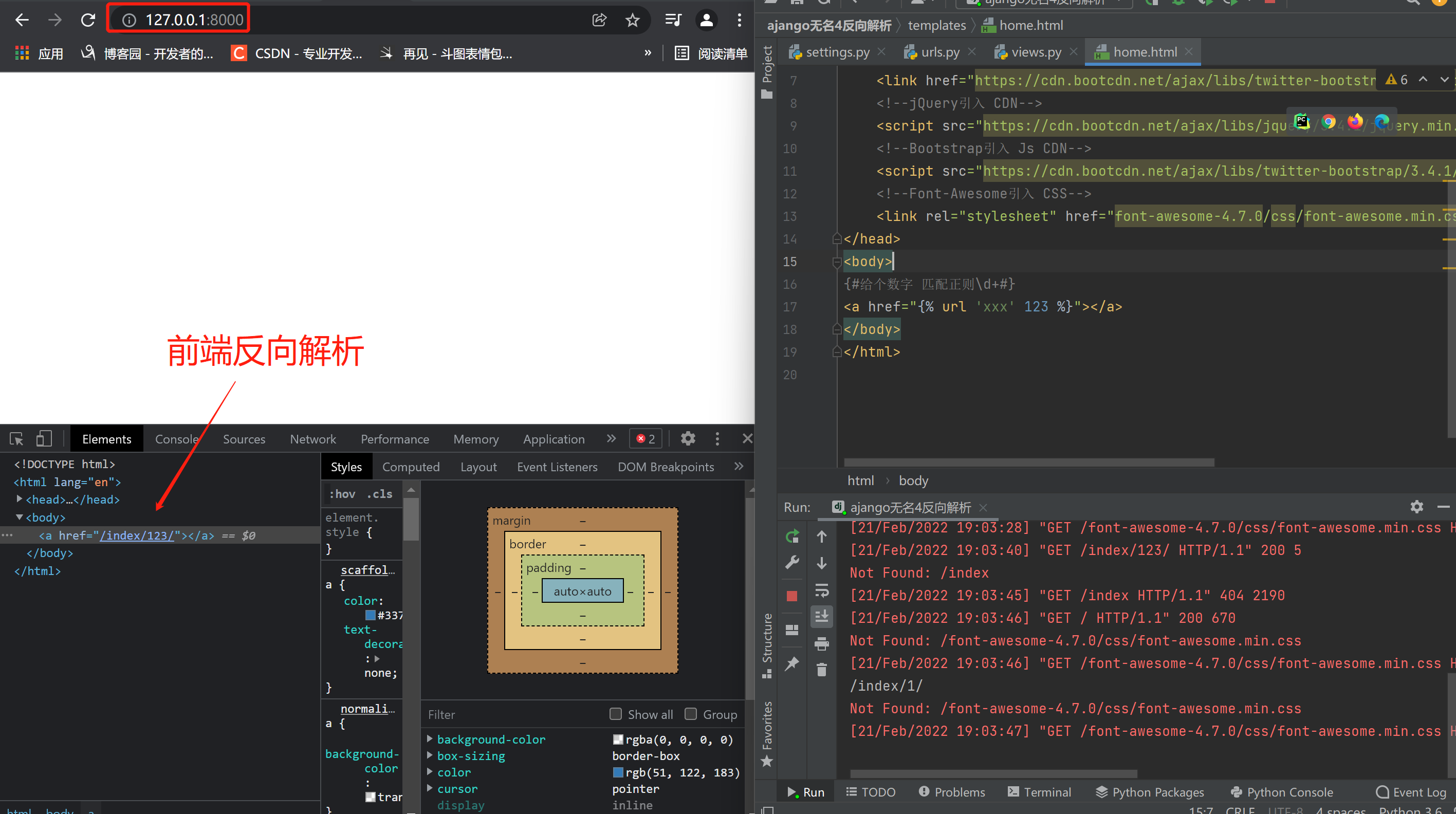Enable the Show all checkbox
Image resolution: width=1456 pixels, height=814 pixels.
[x=616, y=714]
